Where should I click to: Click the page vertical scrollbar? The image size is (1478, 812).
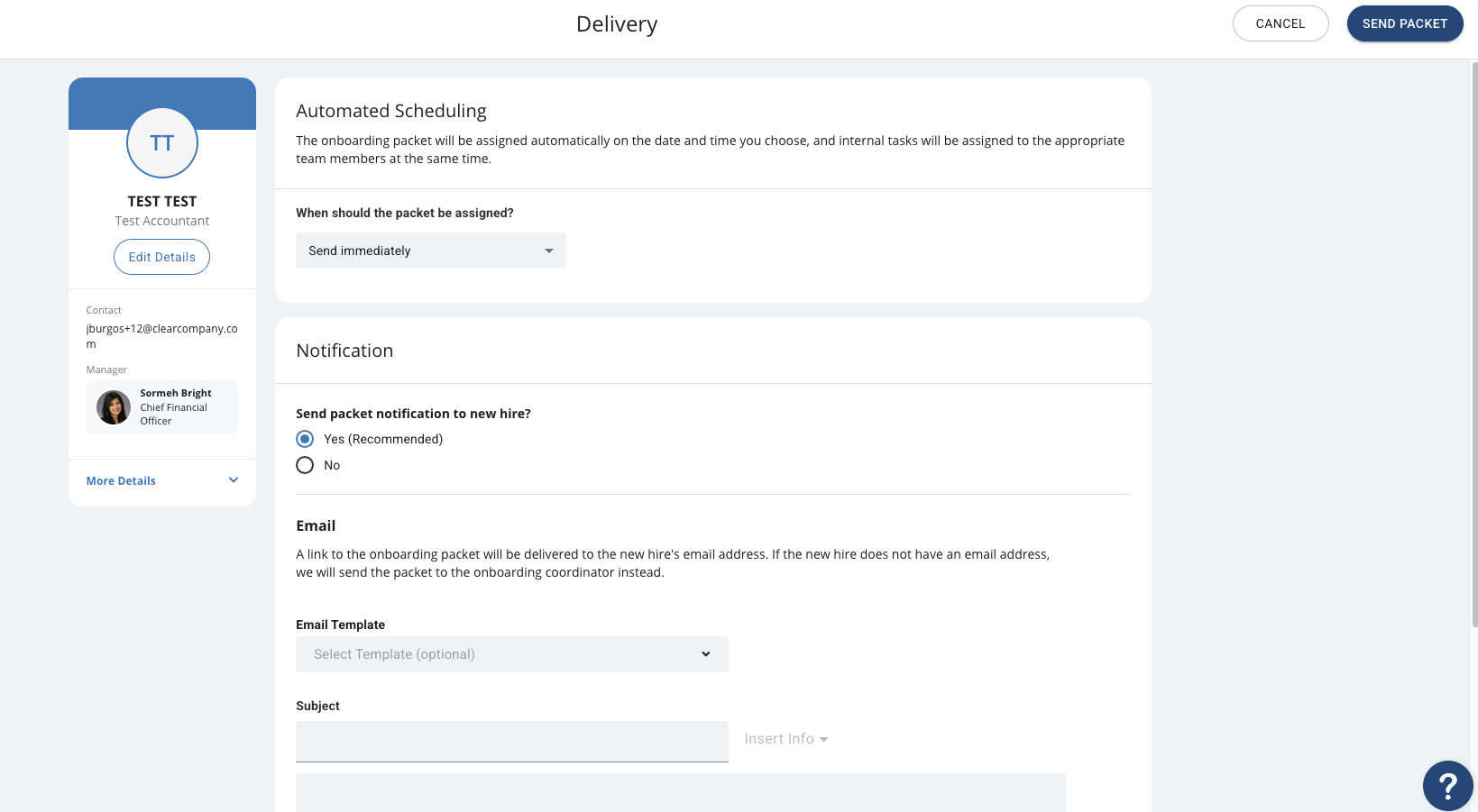click(1473, 342)
